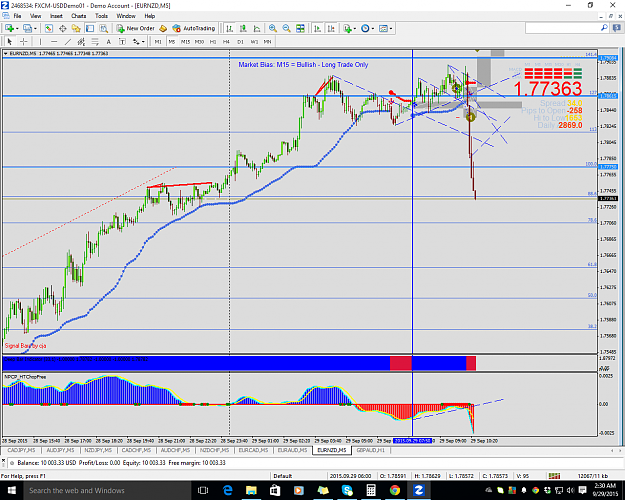Select the Cursor arrow tool
This screenshot has width=625, height=500.
pyautogui.click(x=10, y=41)
